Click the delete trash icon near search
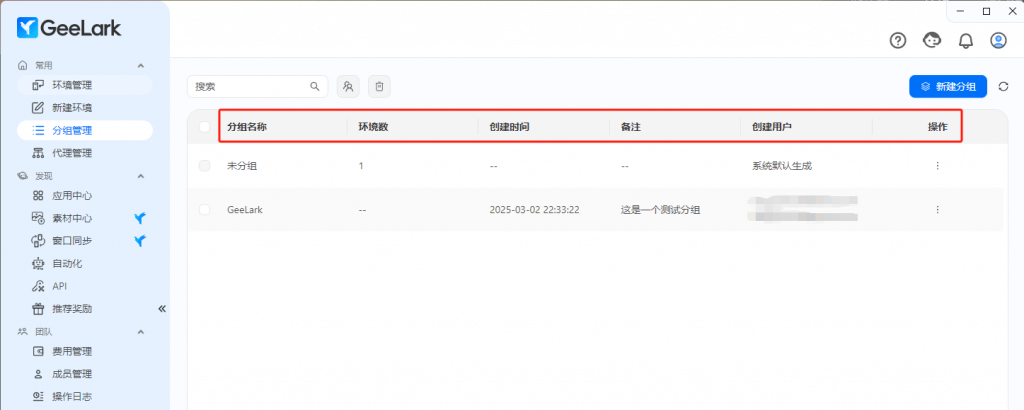The image size is (1024, 410). (x=379, y=87)
